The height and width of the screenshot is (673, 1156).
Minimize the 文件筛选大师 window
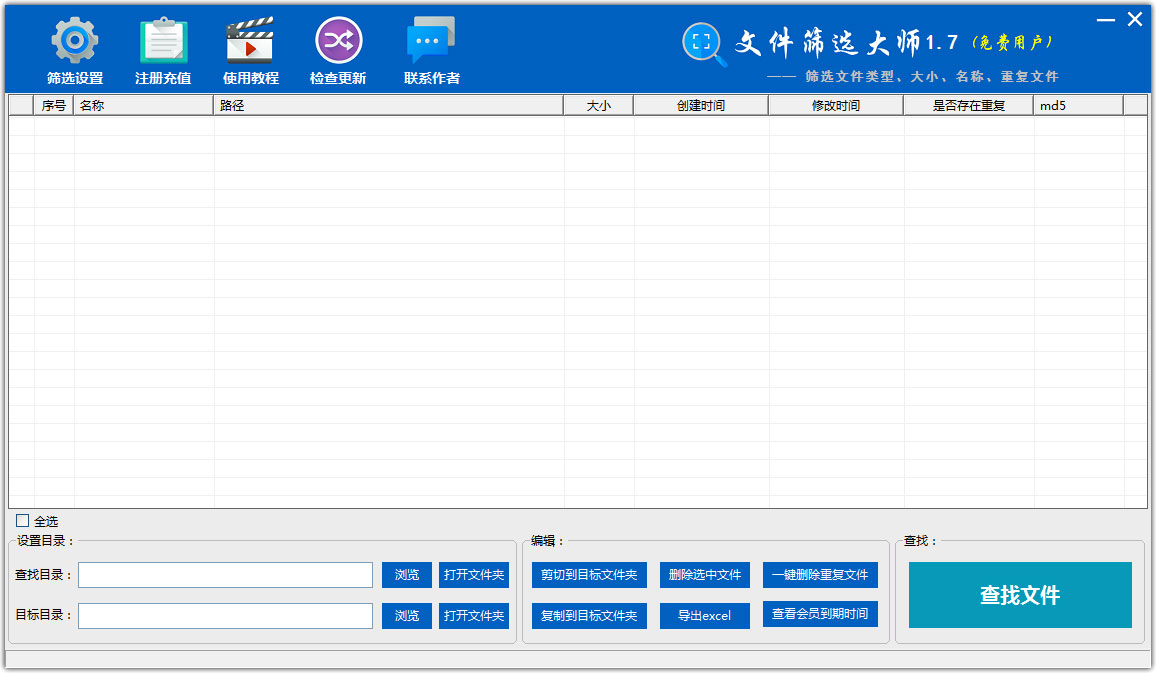pos(1106,20)
